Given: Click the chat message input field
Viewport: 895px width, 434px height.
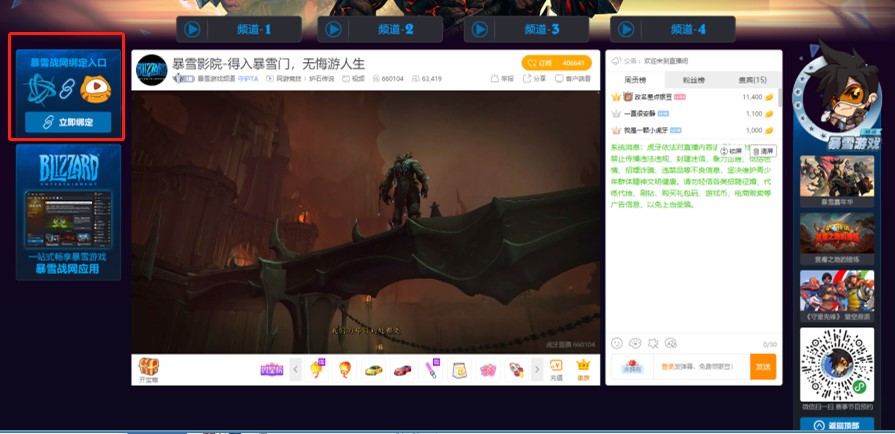Looking at the screenshot, I should coord(702,367).
